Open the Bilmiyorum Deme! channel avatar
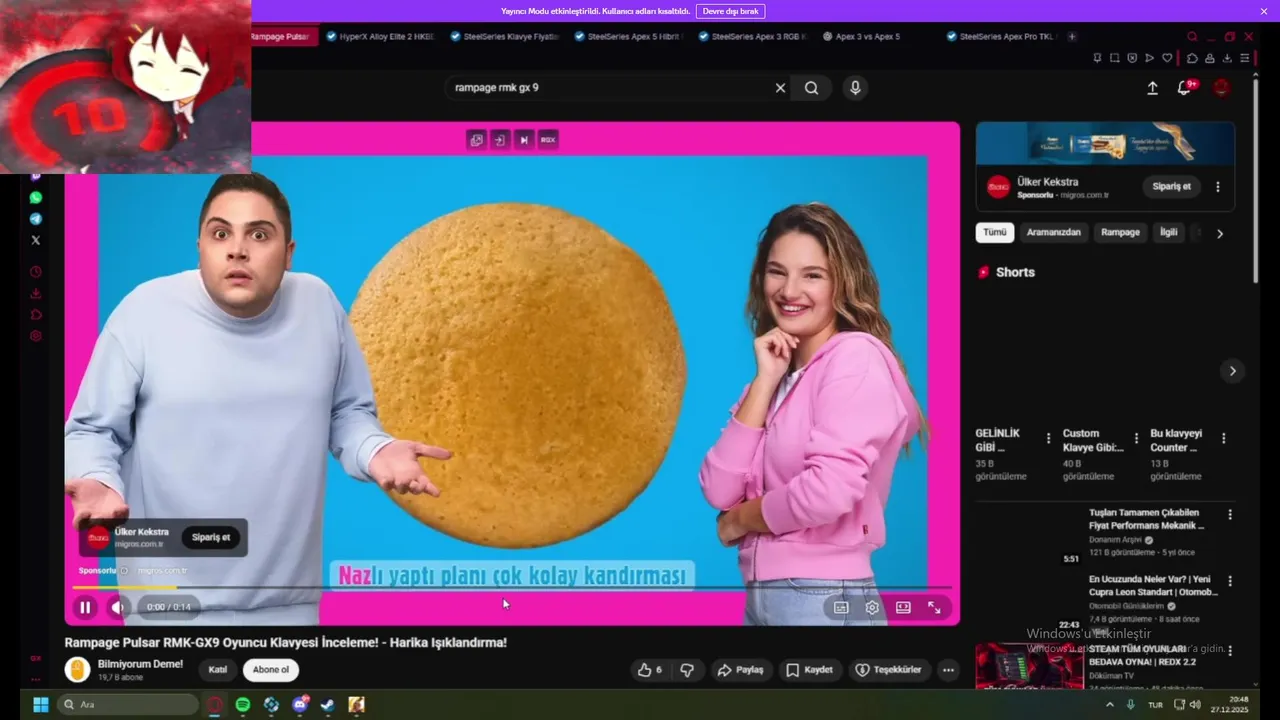The image size is (1280, 720). [x=78, y=670]
